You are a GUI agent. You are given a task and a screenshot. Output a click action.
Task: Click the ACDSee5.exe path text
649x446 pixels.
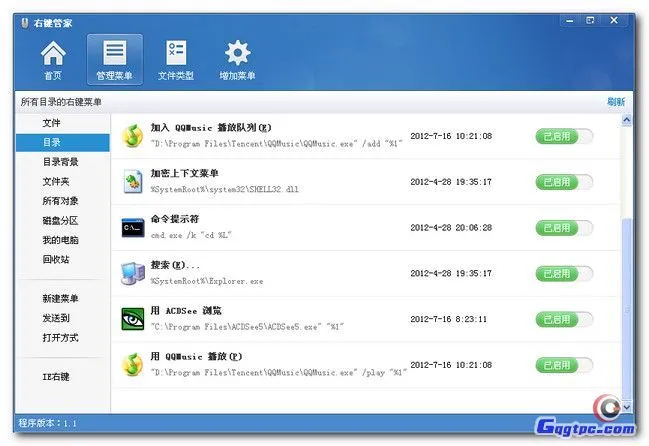point(247,327)
